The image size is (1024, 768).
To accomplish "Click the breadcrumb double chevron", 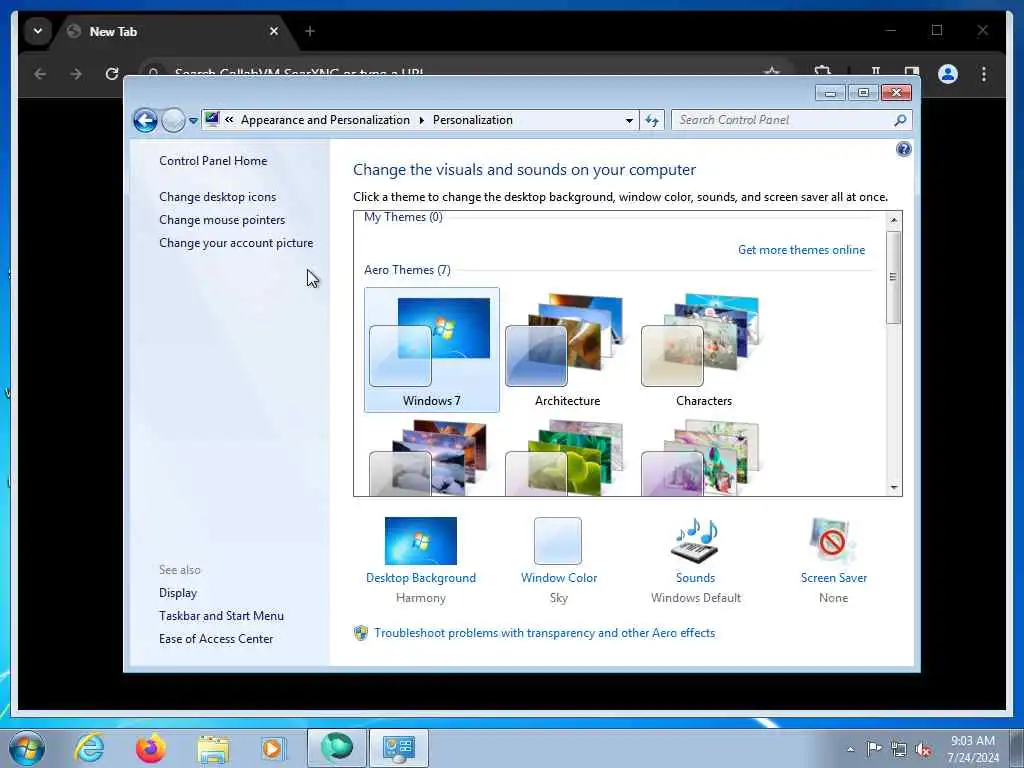I will (x=229, y=120).
